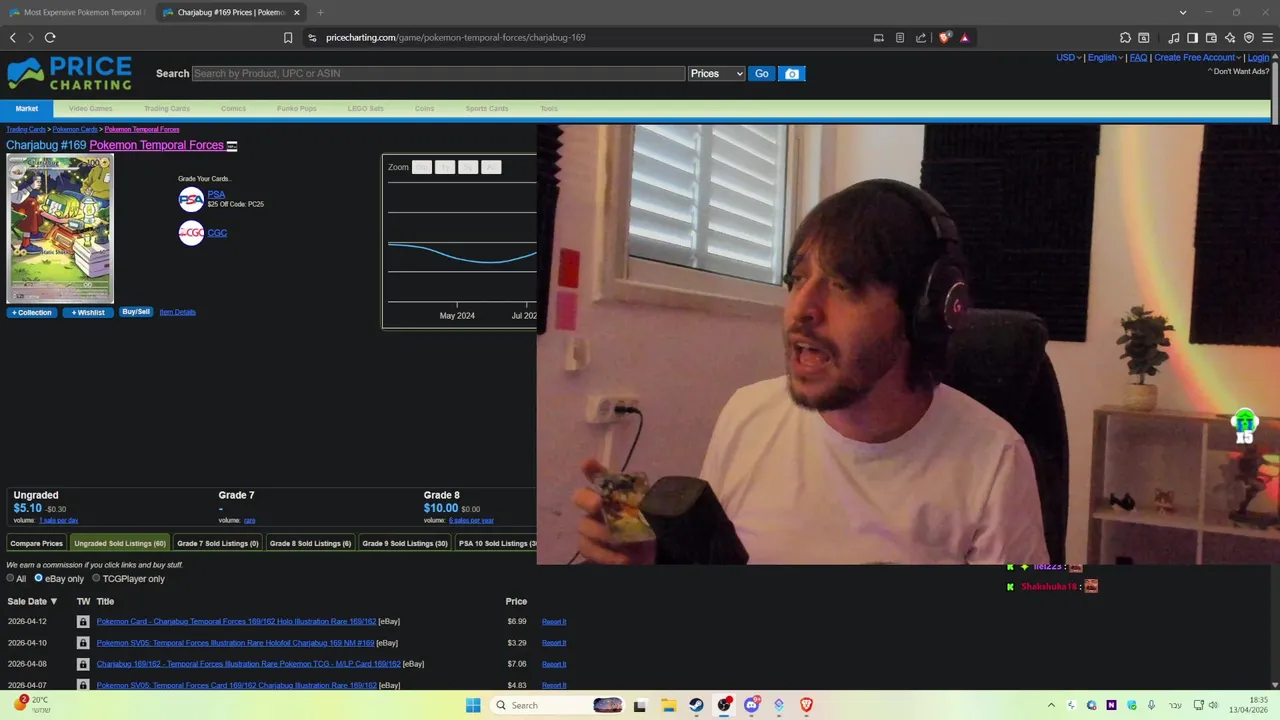Open Grade 8 Sold Listings (6) tab
The height and width of the screenshot is (720, 1280).
click(310, 543)
